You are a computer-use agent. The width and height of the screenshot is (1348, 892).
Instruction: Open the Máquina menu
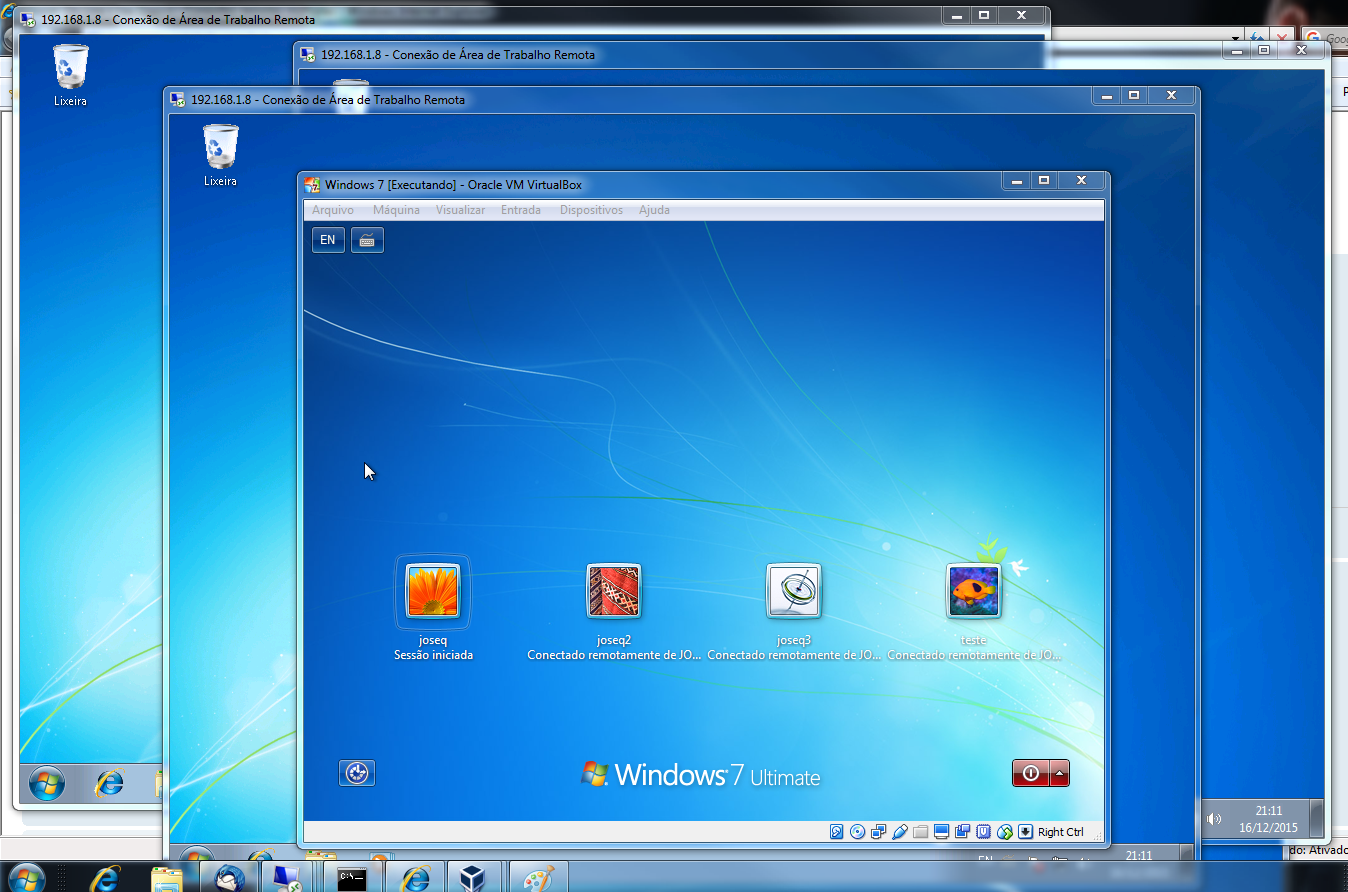point(396,210)
